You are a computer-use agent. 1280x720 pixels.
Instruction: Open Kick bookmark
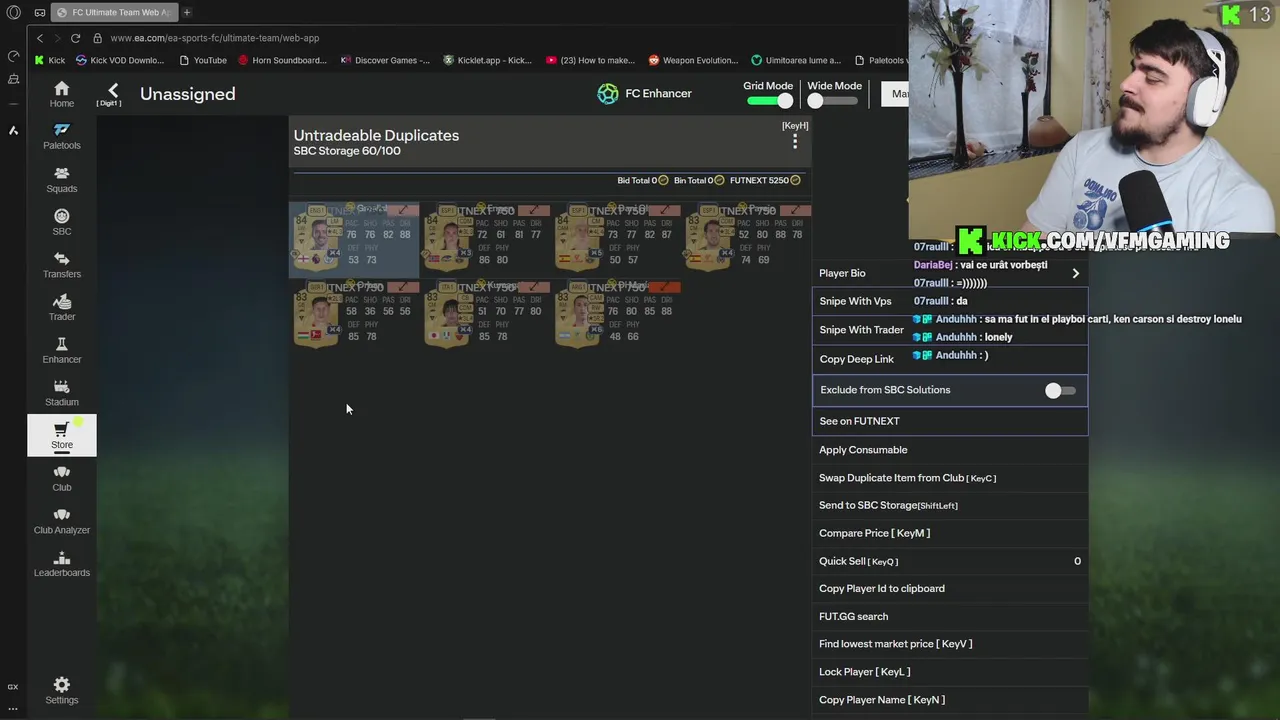pyautogui.click(x=49, y=60)
